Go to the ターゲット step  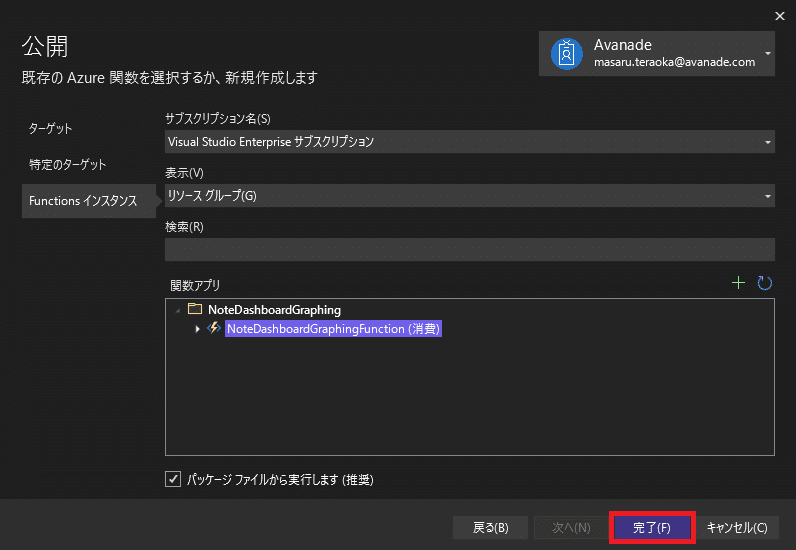tap(50, 128)
